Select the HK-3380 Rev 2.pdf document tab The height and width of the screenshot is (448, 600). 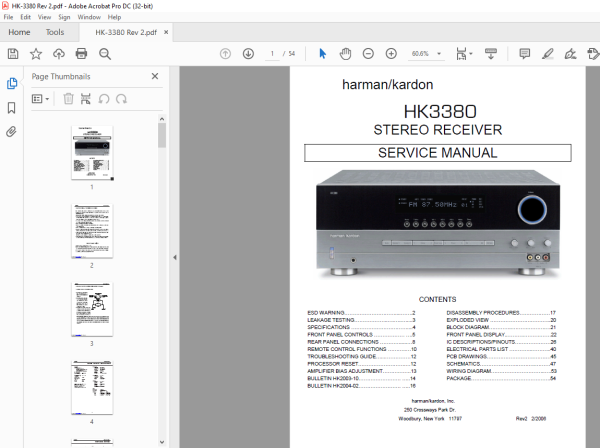126,33
